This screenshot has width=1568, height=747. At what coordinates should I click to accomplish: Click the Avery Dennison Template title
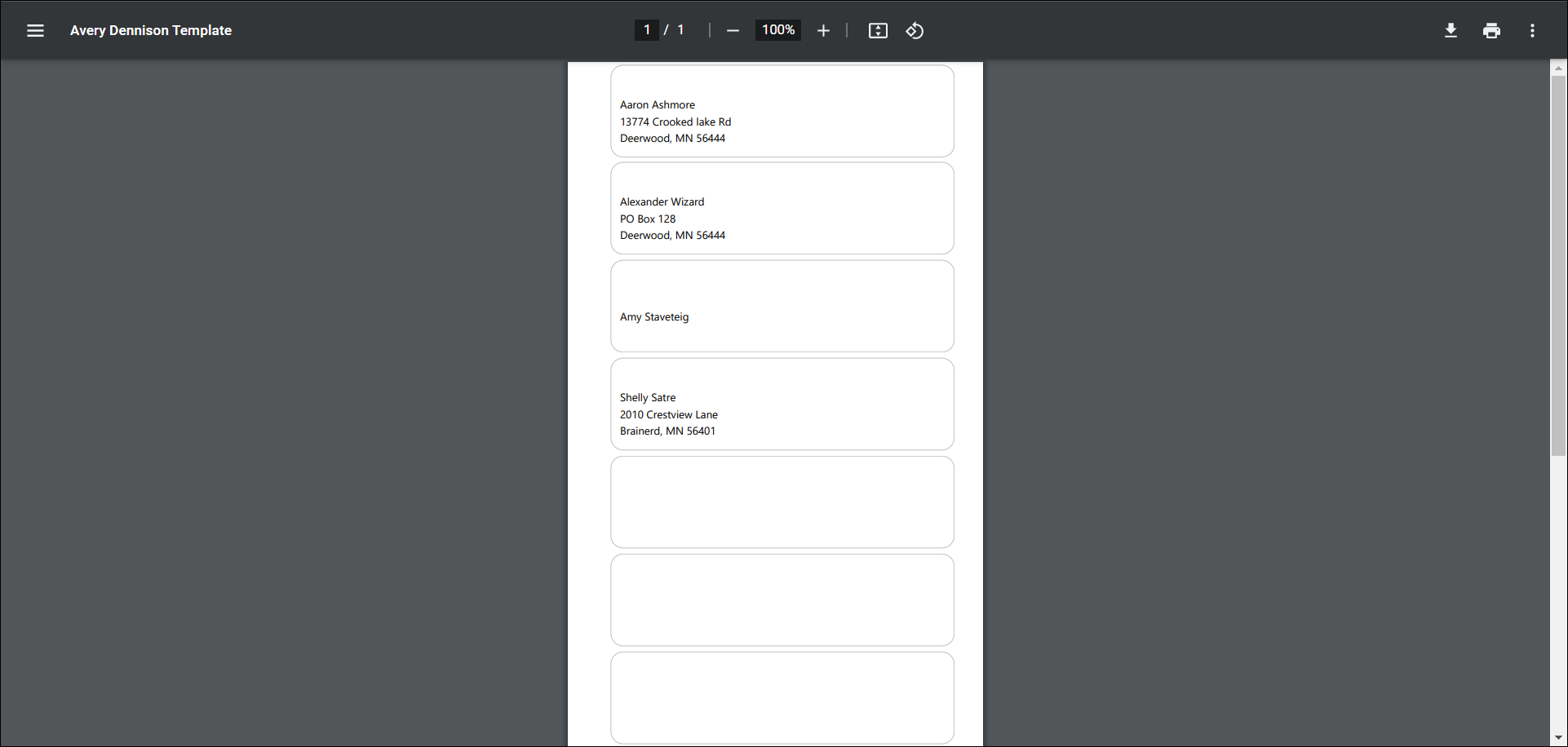pyautogui.click(x=150, y=30)
